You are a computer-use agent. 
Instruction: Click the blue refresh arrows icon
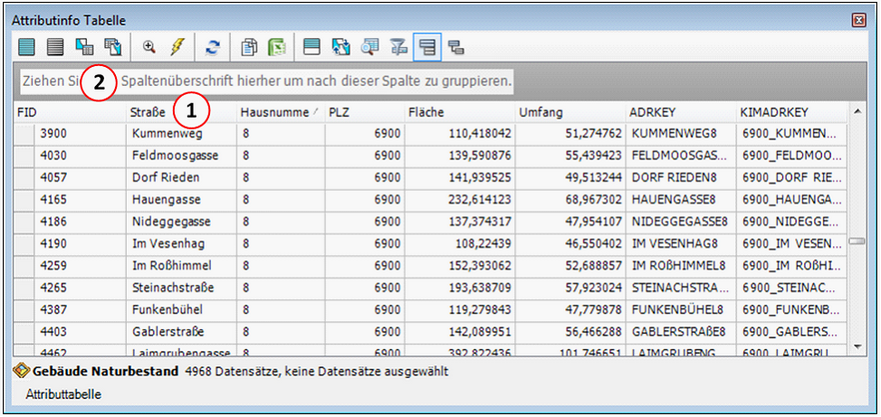tap(212, 46)
